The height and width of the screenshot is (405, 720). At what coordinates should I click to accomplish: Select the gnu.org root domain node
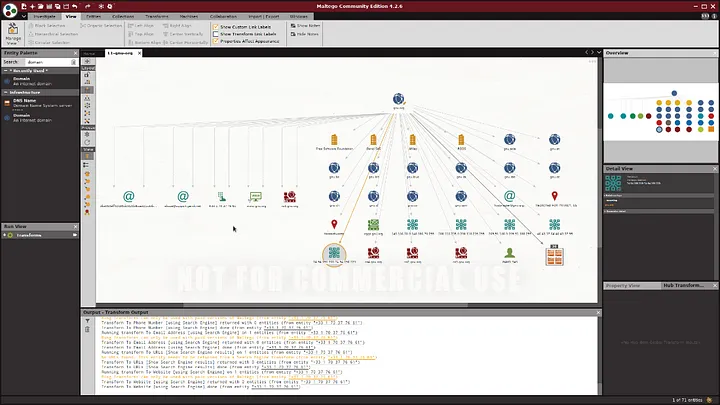click(x=399, y=100)
